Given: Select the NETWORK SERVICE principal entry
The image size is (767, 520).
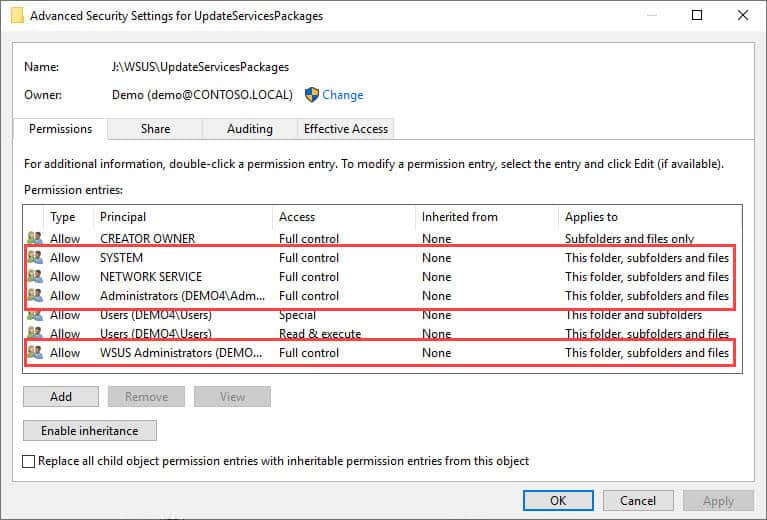Looking at the screenshot, I should pyautogui.click(x=151, y=277).
